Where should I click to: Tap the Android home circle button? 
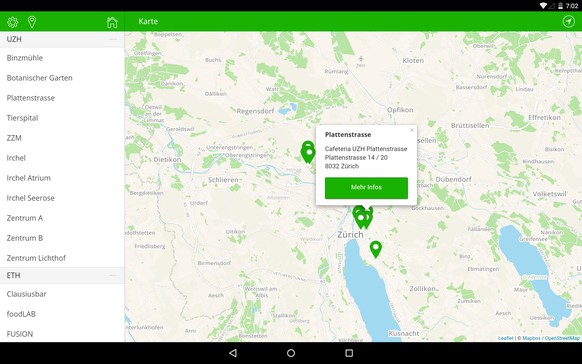[x=291, y=353]
